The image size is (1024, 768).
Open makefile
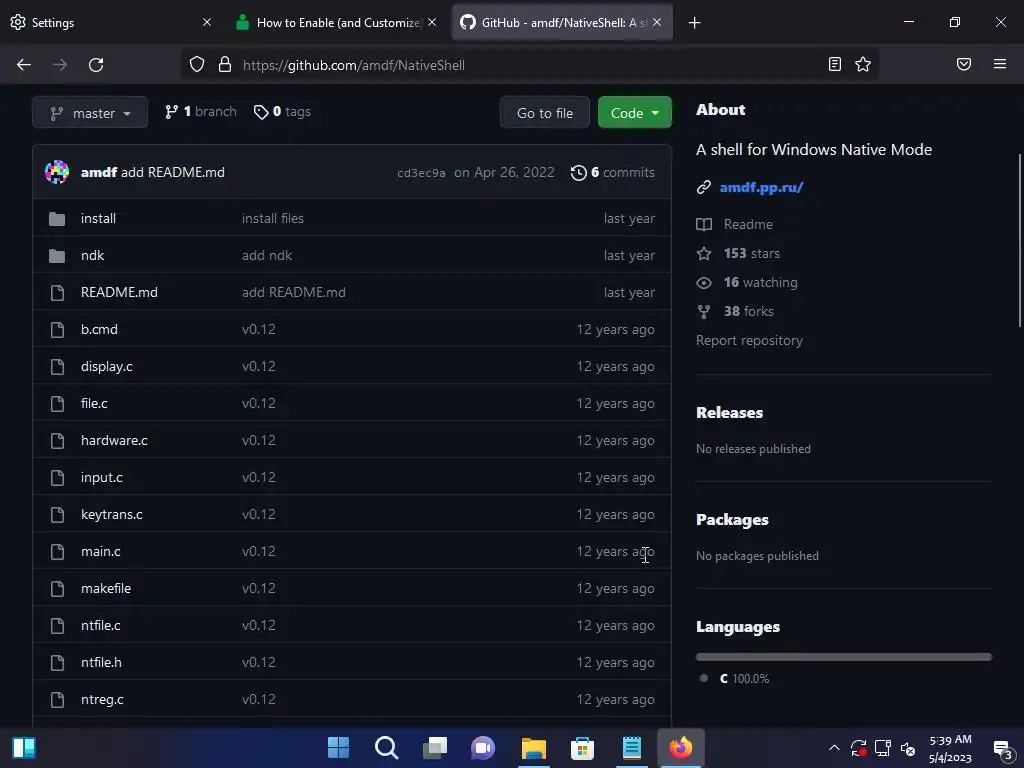pos(106,588)
